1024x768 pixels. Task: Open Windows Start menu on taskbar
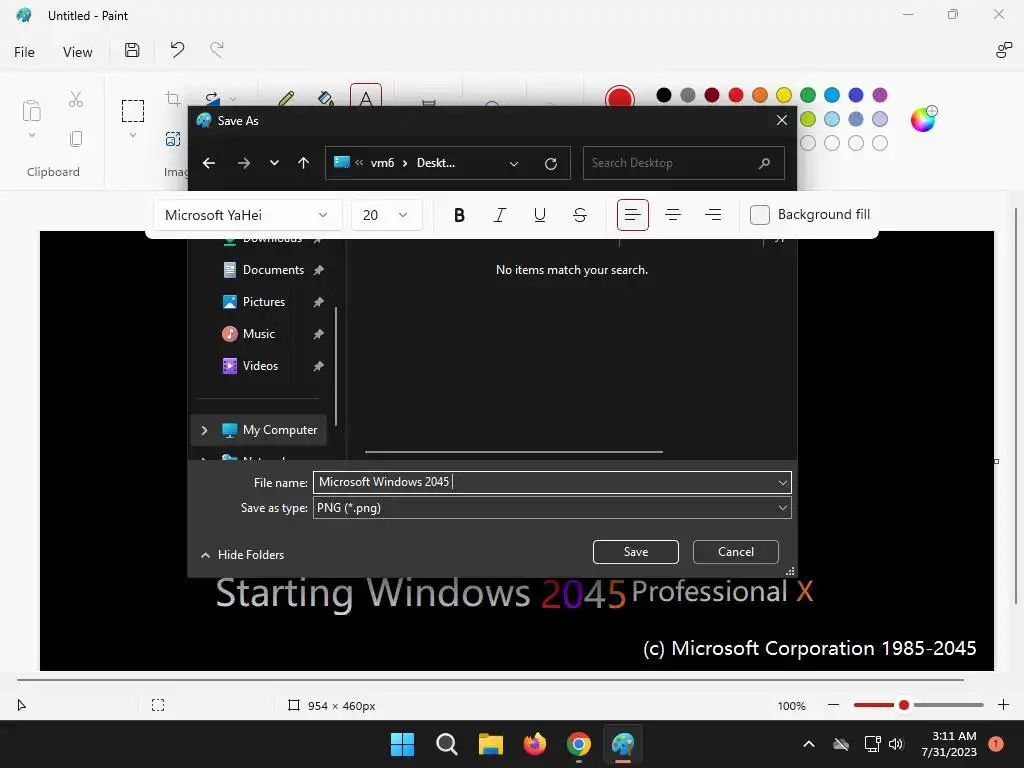tap(402, 744)
